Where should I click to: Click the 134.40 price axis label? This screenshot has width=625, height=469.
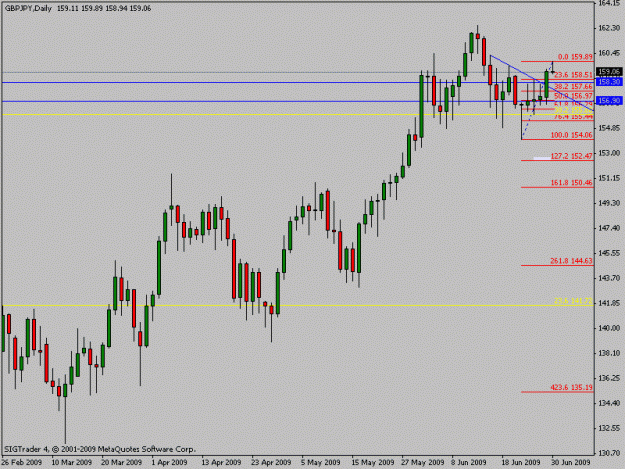pyautogui.click(x=609, y=403)
